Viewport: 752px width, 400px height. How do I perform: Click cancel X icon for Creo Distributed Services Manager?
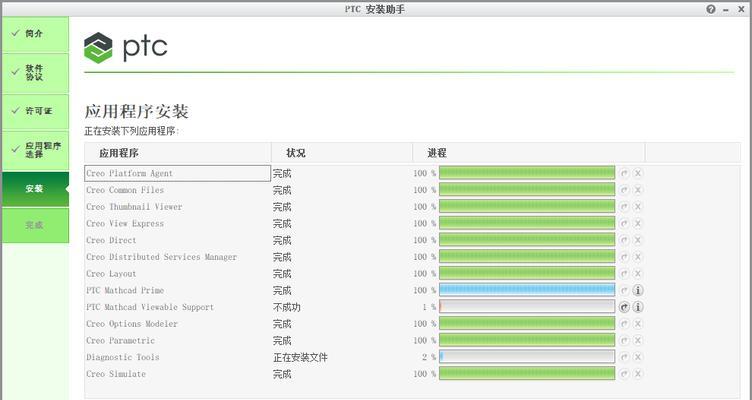point(638,257)
